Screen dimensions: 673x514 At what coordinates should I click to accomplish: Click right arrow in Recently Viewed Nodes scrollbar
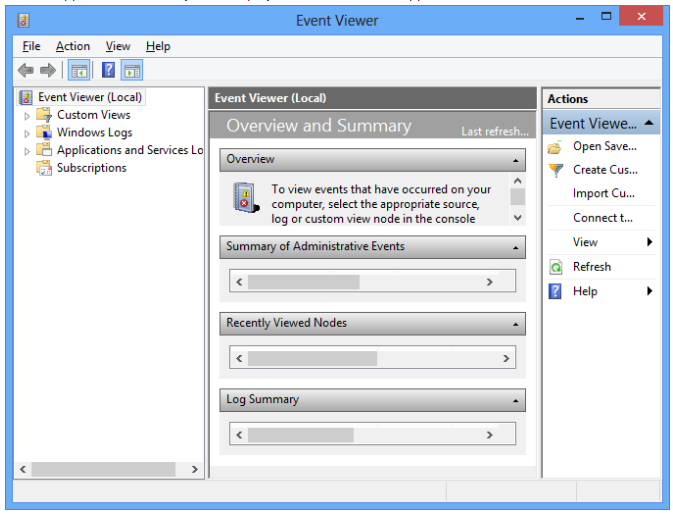(x=506, y=358)
